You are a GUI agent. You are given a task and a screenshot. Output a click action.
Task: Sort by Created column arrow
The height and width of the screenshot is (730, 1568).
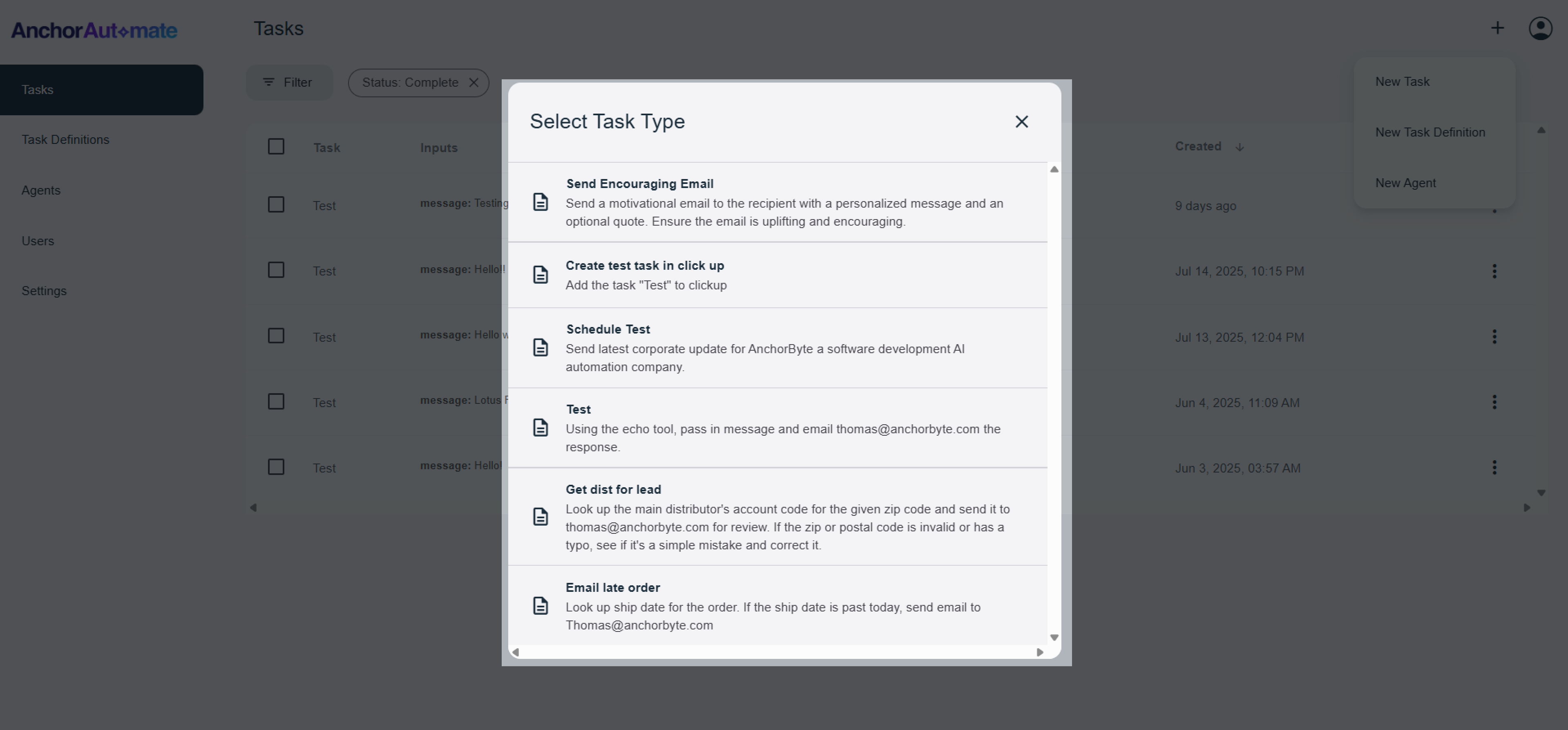[x=1240, y=147]
